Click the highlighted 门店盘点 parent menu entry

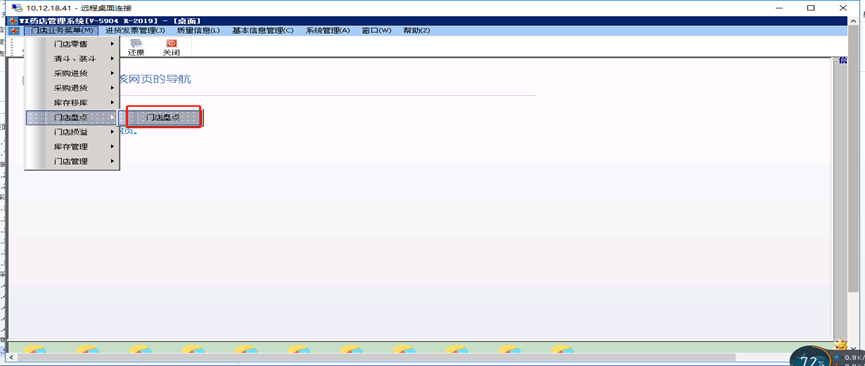point(72,118)
